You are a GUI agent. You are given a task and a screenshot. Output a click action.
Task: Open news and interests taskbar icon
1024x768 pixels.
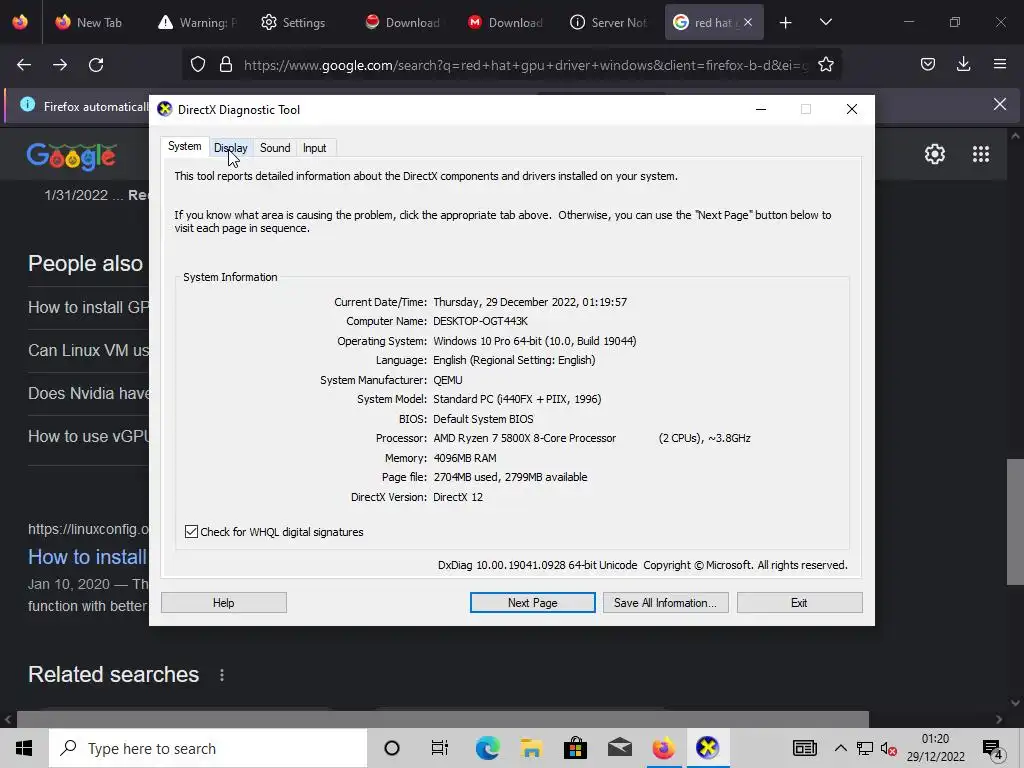[805, 748]
